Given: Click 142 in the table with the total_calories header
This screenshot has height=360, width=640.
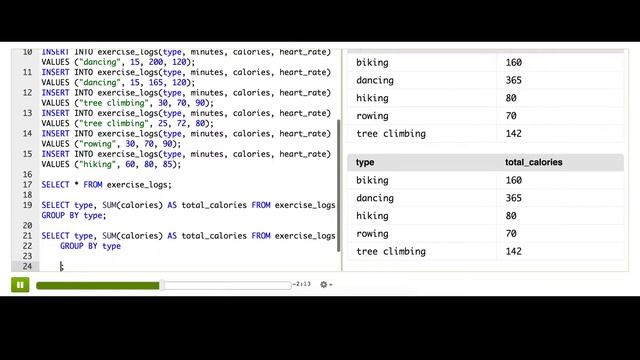Looking at the screenshot, I should tap(513, 251).
